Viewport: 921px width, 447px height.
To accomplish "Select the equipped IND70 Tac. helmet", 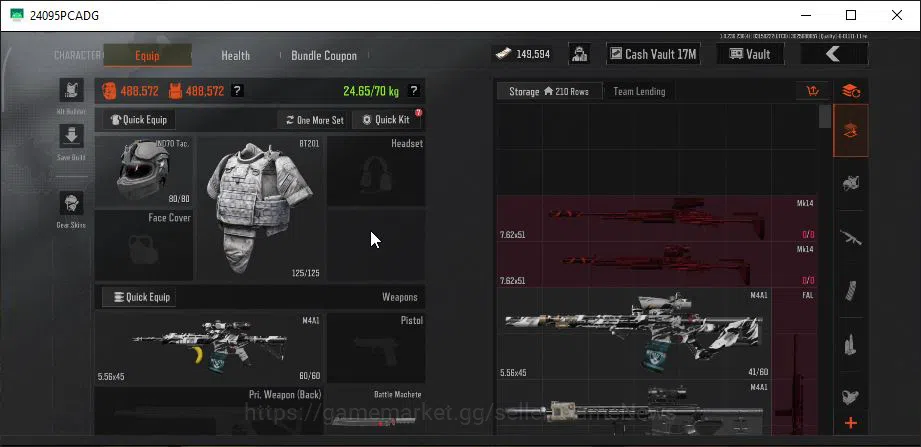I will point(144,172).
